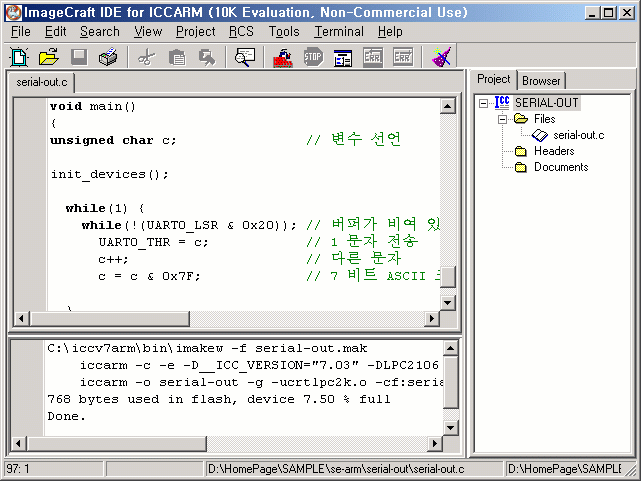
Task: Select serial-out.c in the project tree
Action: click(x=578, y=135)
